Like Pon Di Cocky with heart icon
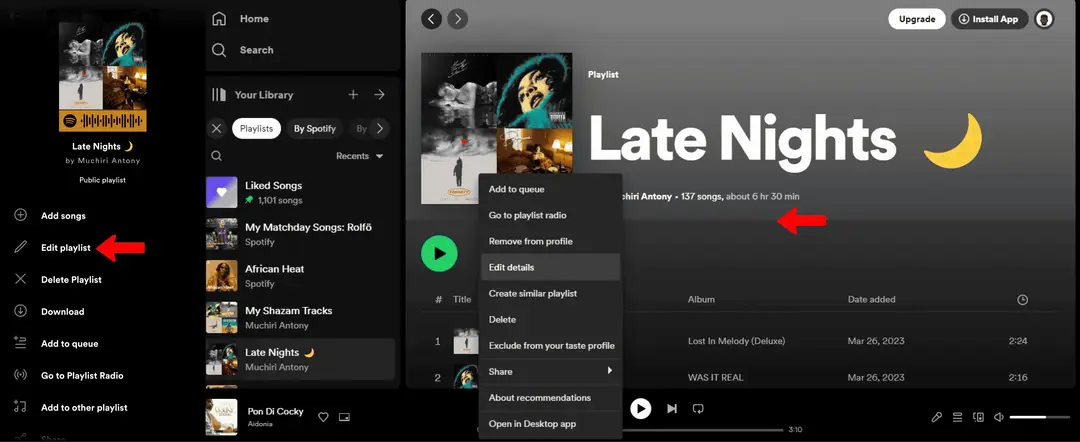The image size is (1080, 442). [323, 417]
